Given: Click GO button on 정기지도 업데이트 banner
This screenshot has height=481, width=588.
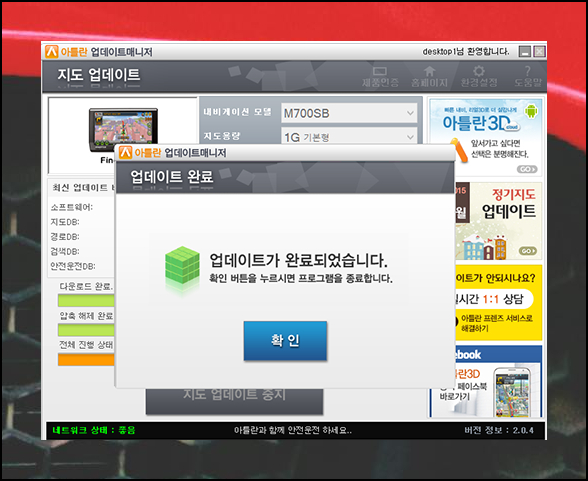Looking at the screenshot, I should pos(528,251).
